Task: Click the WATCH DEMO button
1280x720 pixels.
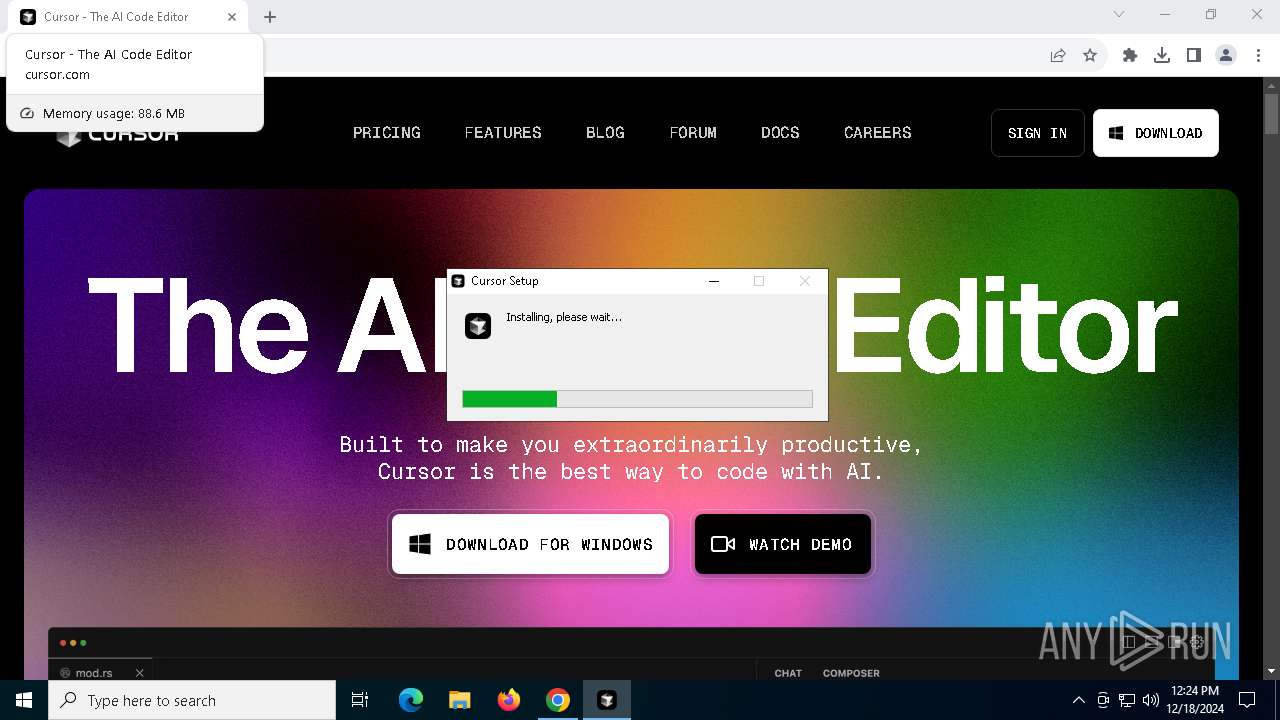Action: tap(782, 544)
